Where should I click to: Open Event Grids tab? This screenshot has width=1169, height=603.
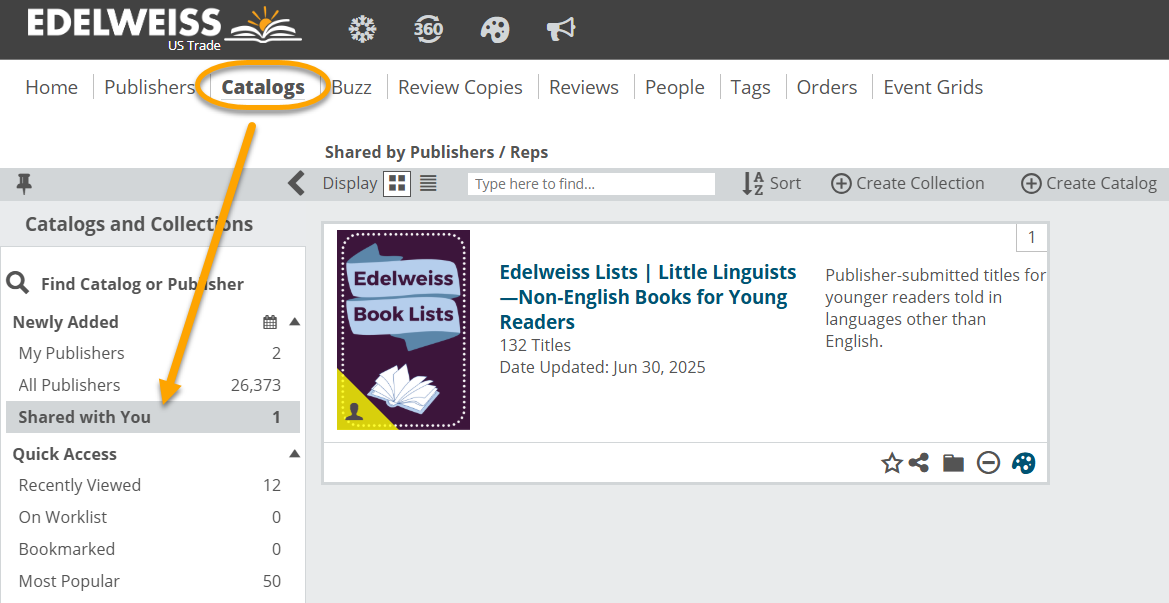click(933, 87)
